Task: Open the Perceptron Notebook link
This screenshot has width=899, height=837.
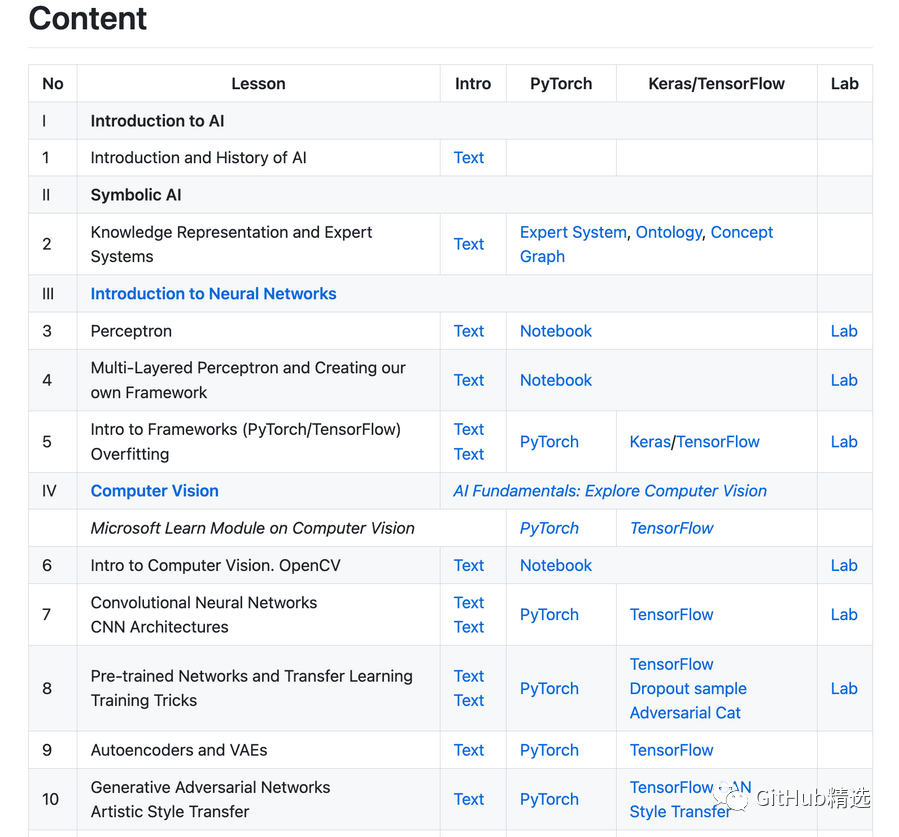Action: click(555, 331)
